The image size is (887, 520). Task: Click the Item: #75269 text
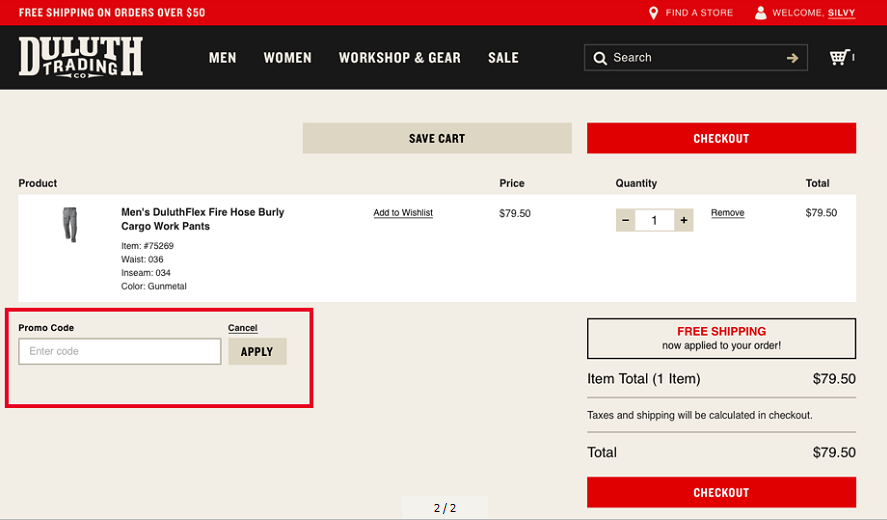[x=147, y=246]
